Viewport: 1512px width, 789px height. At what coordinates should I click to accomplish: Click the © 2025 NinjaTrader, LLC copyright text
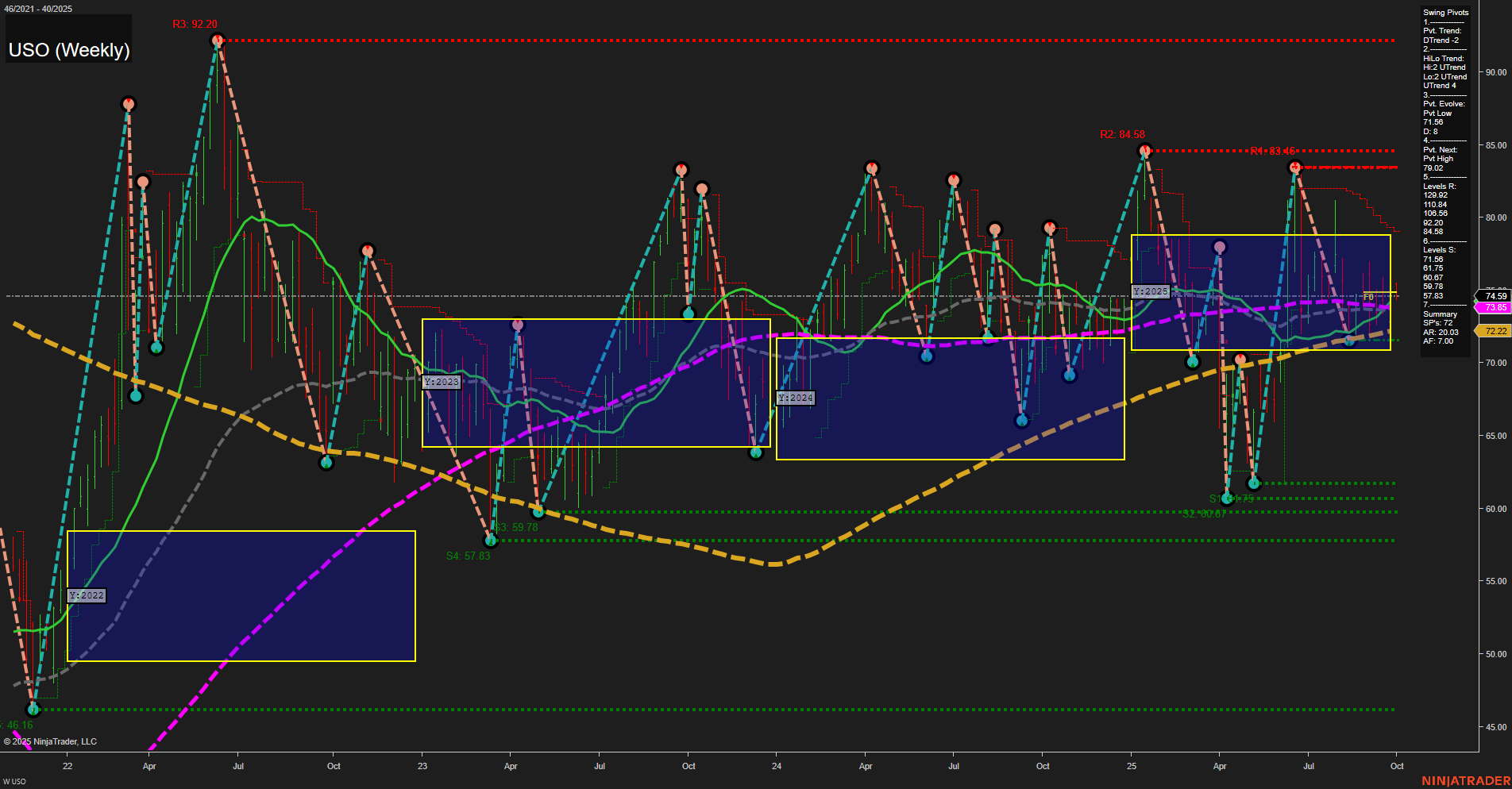click(x=50, y=741)
